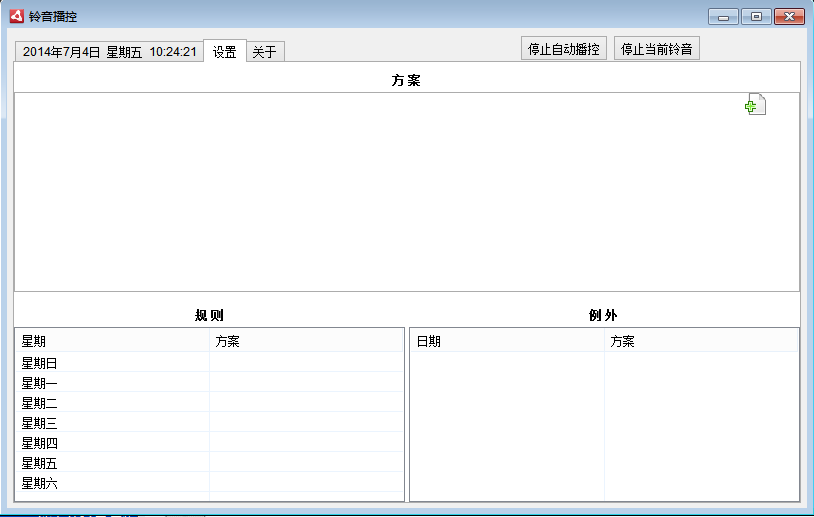Close the 铃音播控 window
This screenshot has width=814, height=517.
pyautogui.click(x=790, y=17)
